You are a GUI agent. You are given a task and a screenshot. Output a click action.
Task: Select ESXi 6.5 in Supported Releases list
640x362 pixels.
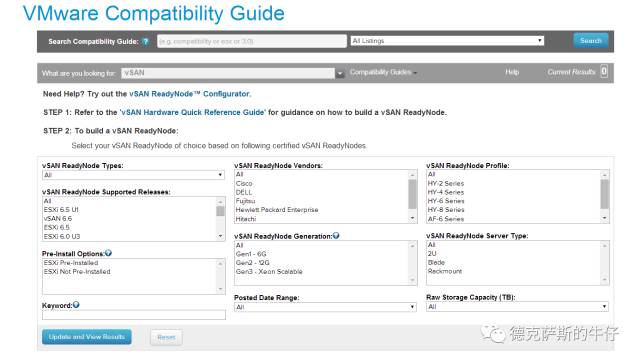coord(56,227)
